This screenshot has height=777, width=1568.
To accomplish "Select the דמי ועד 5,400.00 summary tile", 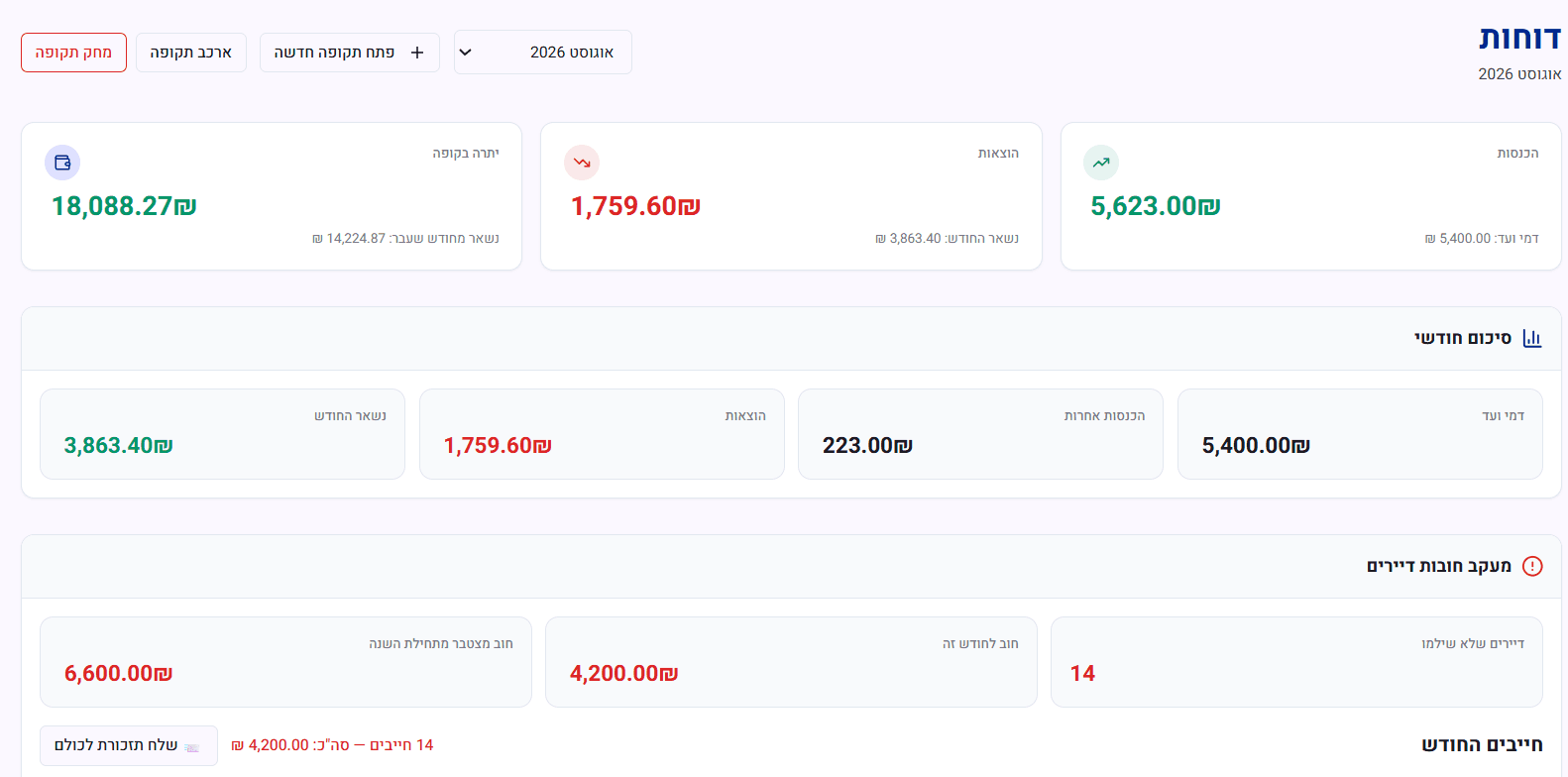I will point(1360,434).
